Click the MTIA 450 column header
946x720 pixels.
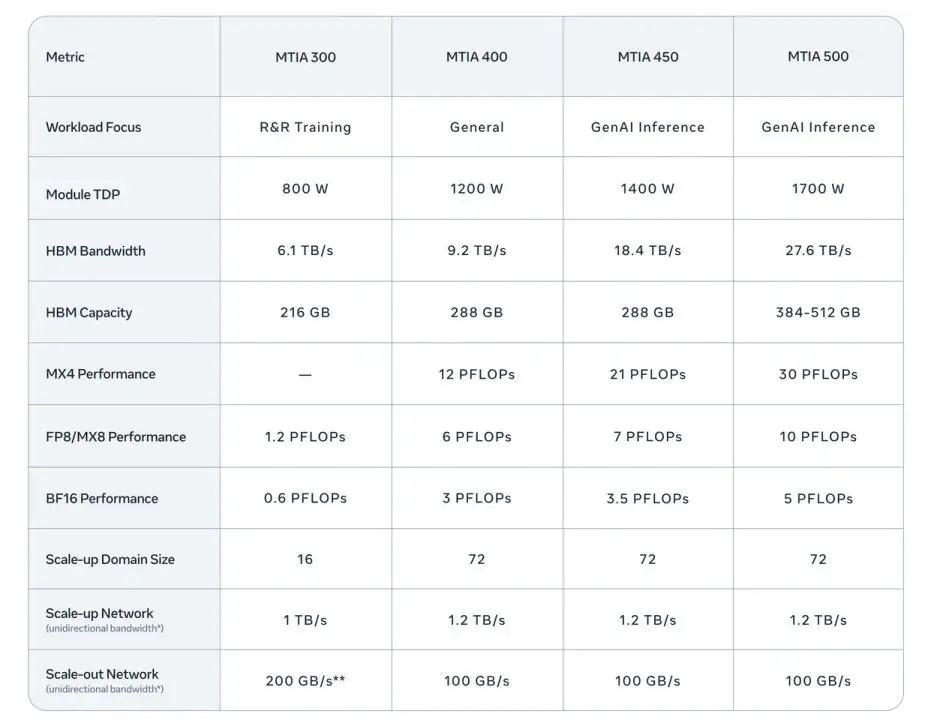click(x=647, y=57)
